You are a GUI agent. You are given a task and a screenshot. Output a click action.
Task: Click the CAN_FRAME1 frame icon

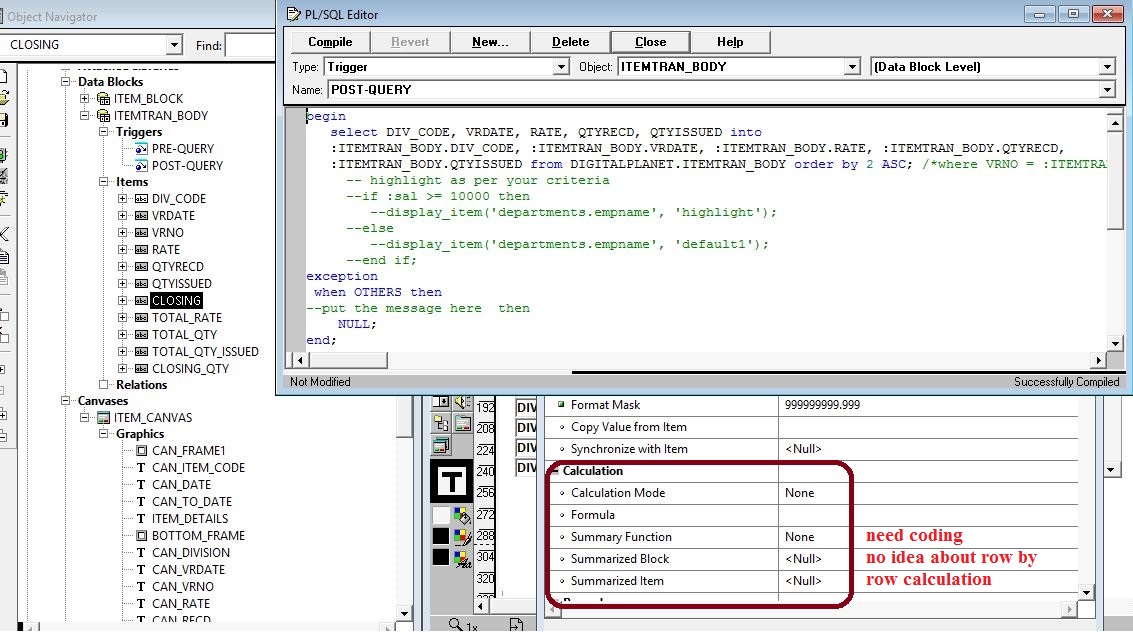[142, 451]
